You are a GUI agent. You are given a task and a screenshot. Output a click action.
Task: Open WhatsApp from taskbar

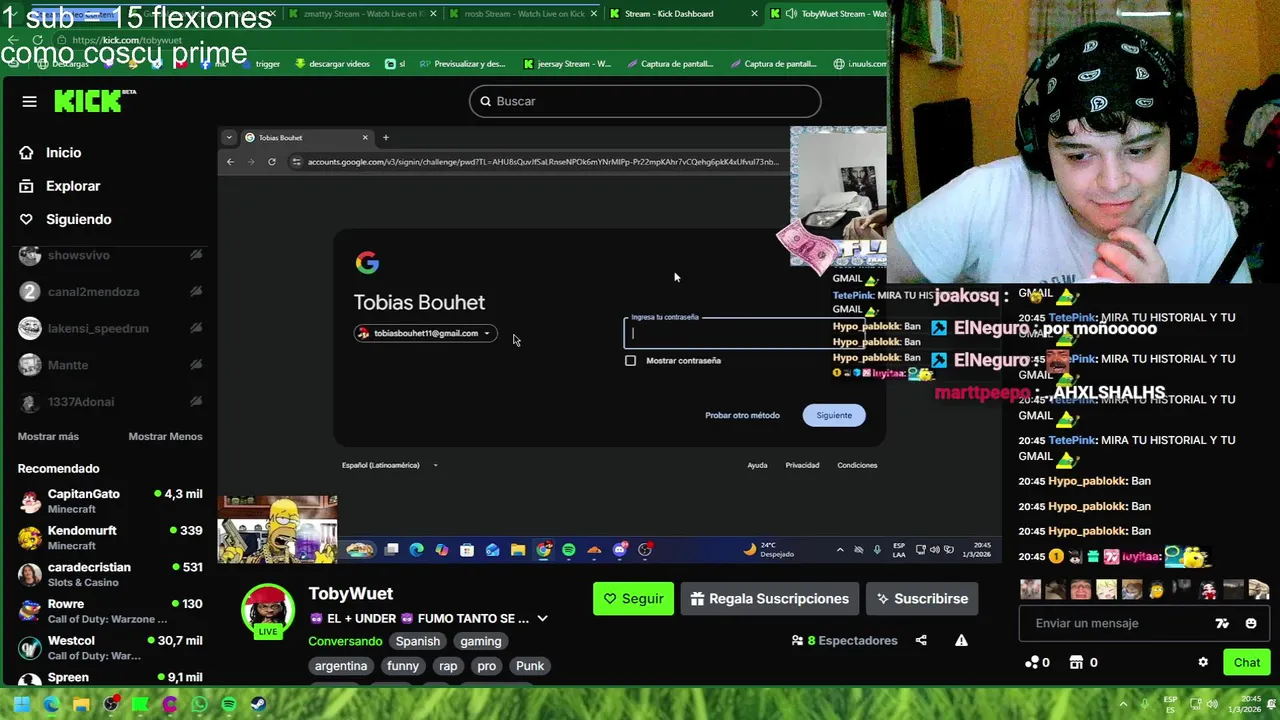(199, 704)
